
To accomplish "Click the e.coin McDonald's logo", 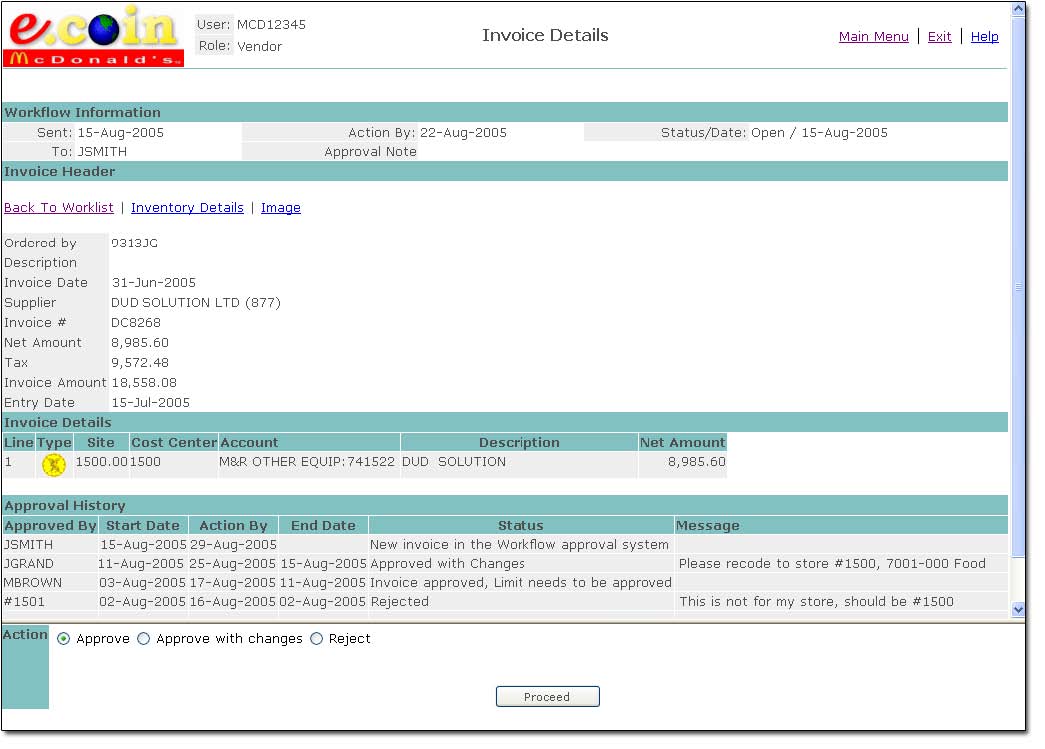I will [94, 37].
